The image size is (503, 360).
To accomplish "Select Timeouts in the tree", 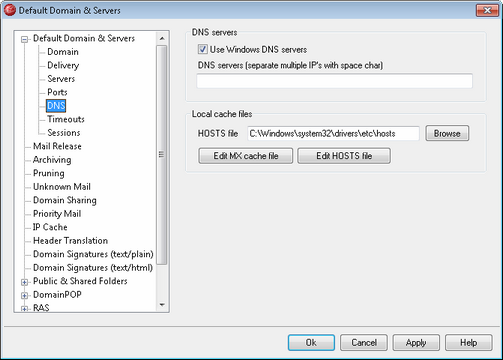I will click(x=66, y=119).
